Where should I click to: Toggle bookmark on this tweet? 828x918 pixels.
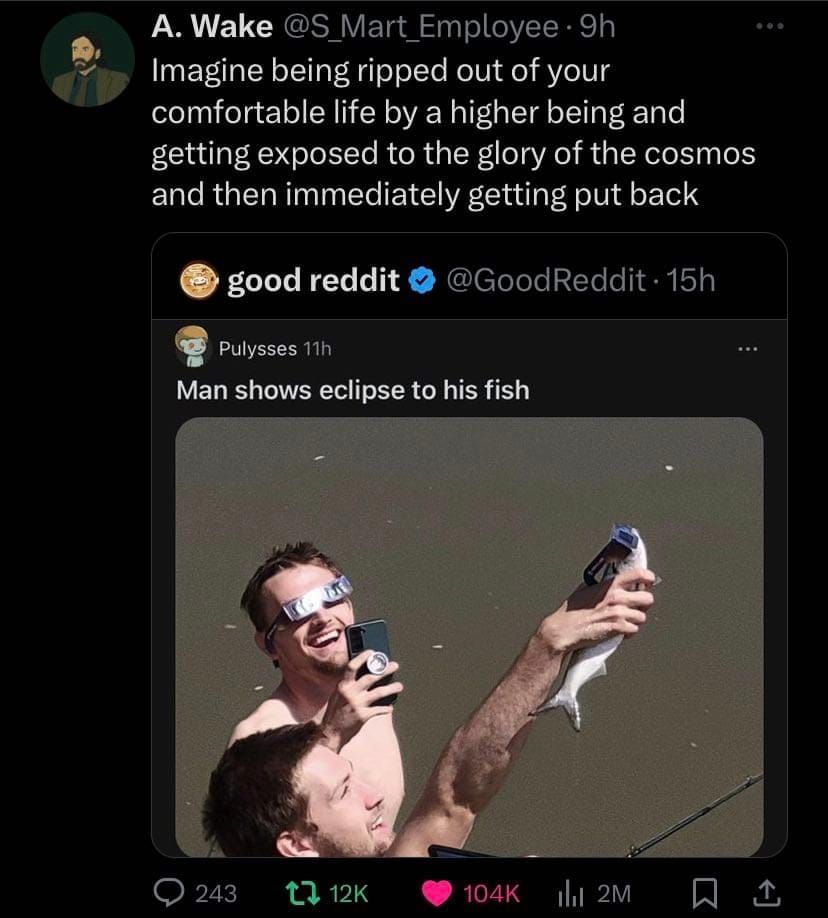click(x=704, y=893)
